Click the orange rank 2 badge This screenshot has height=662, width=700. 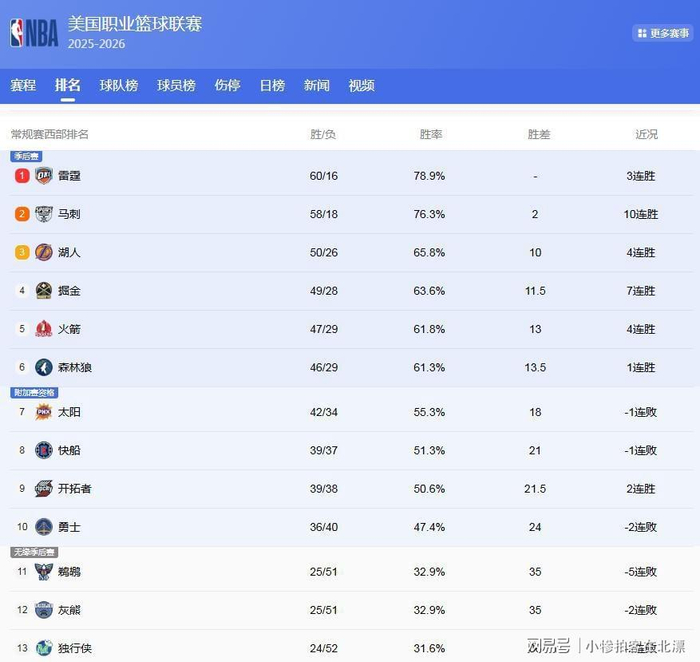tap(22, 214)
